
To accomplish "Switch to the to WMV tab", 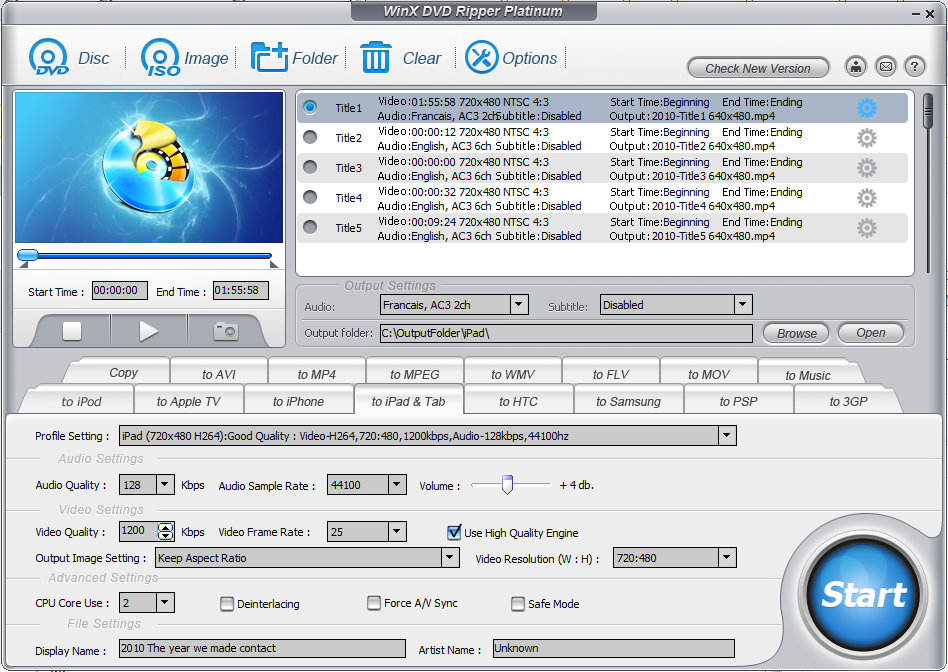I will tap(513, 374).
